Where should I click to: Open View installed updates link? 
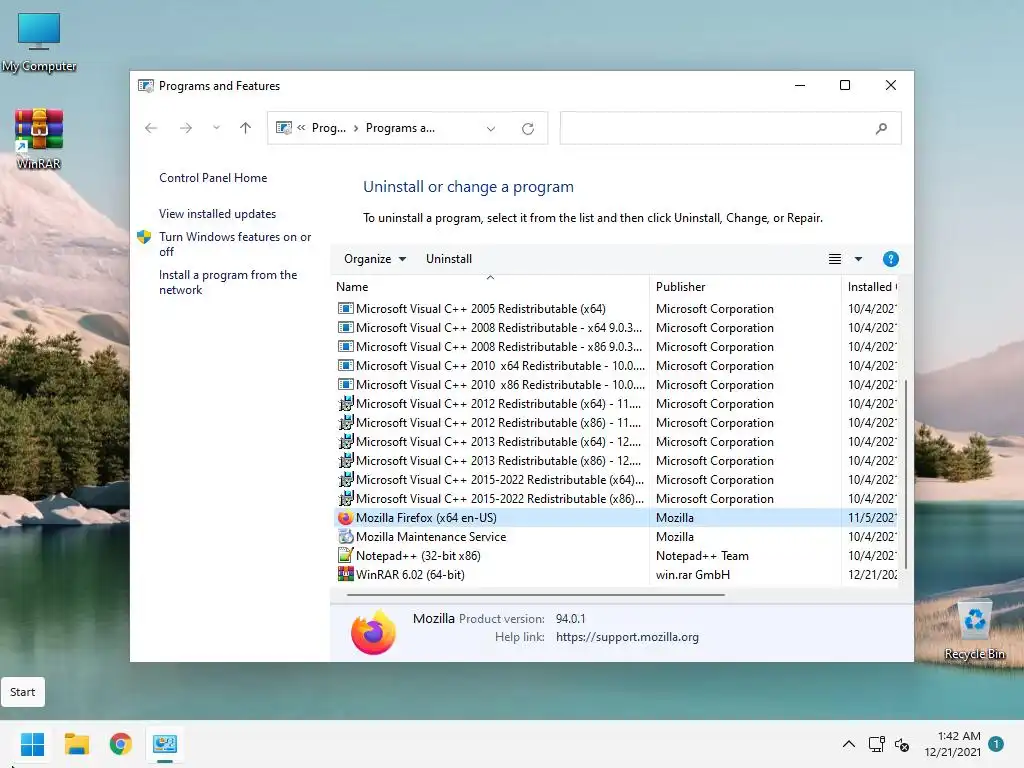(217, 214)
